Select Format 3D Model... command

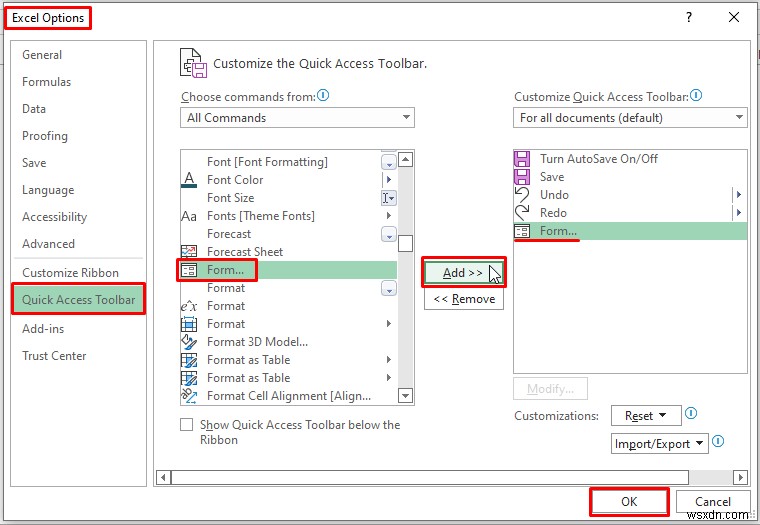coord(288,342)
